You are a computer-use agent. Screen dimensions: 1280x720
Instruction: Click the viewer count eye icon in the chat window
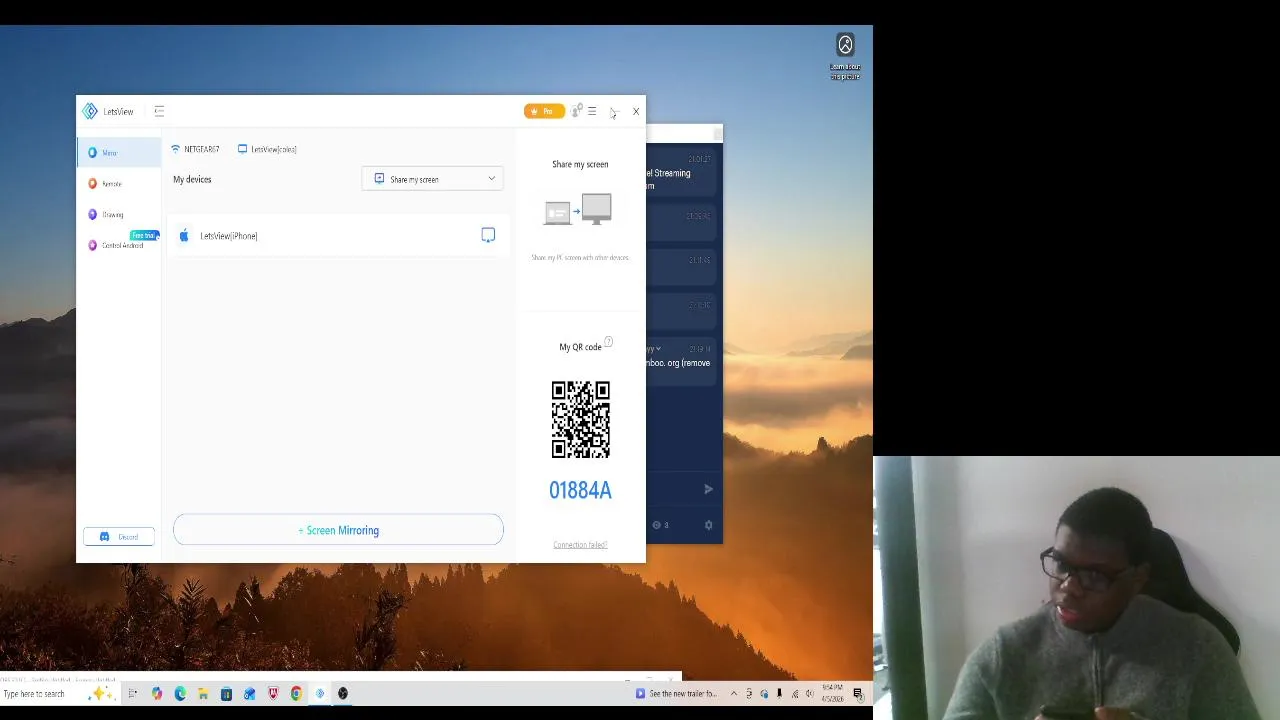(x=657, y=525)
